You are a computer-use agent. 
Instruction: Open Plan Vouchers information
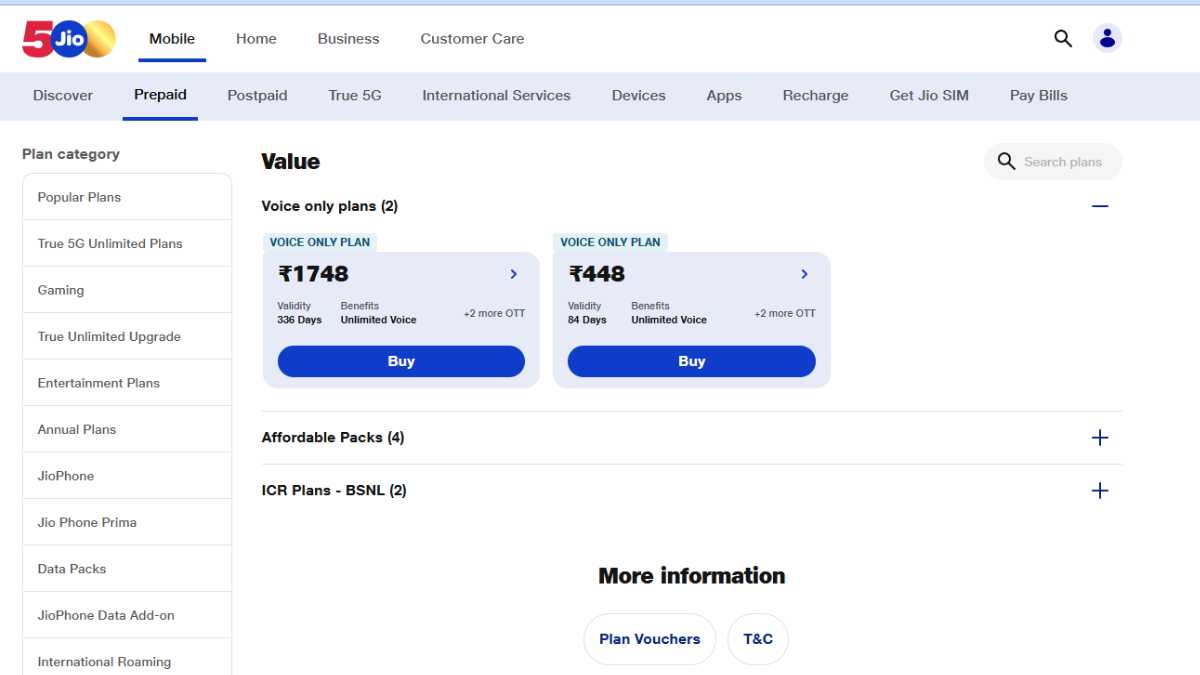[650, 639]
